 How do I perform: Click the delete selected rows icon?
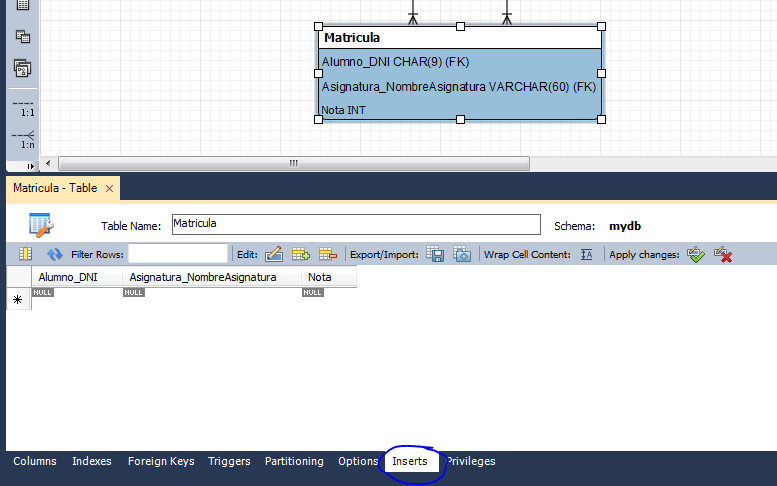327,255
